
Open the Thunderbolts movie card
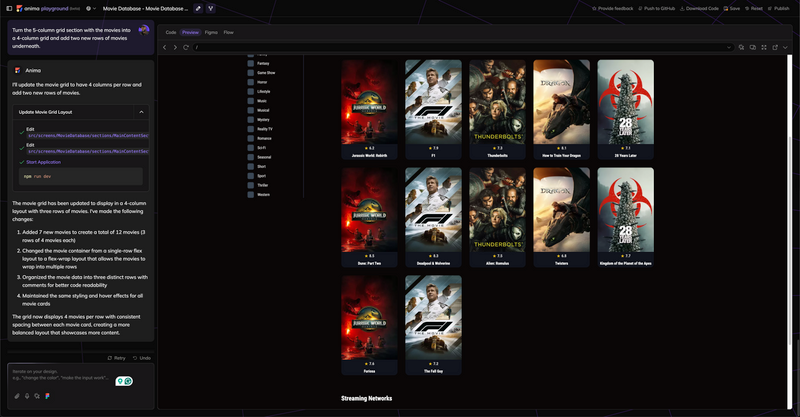pyautogui.click(x=497, y=109)
